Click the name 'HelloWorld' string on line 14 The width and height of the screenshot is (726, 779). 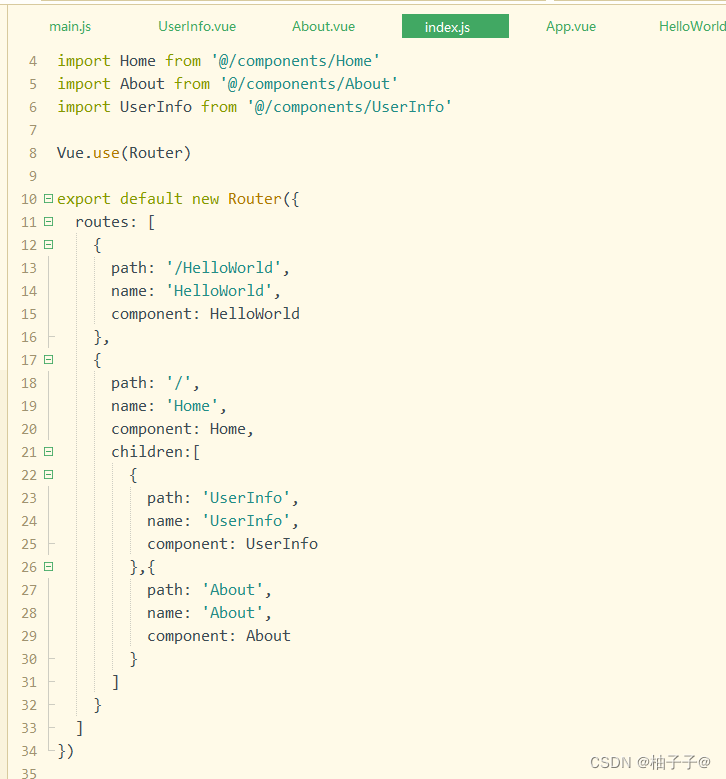pos(219,291)
